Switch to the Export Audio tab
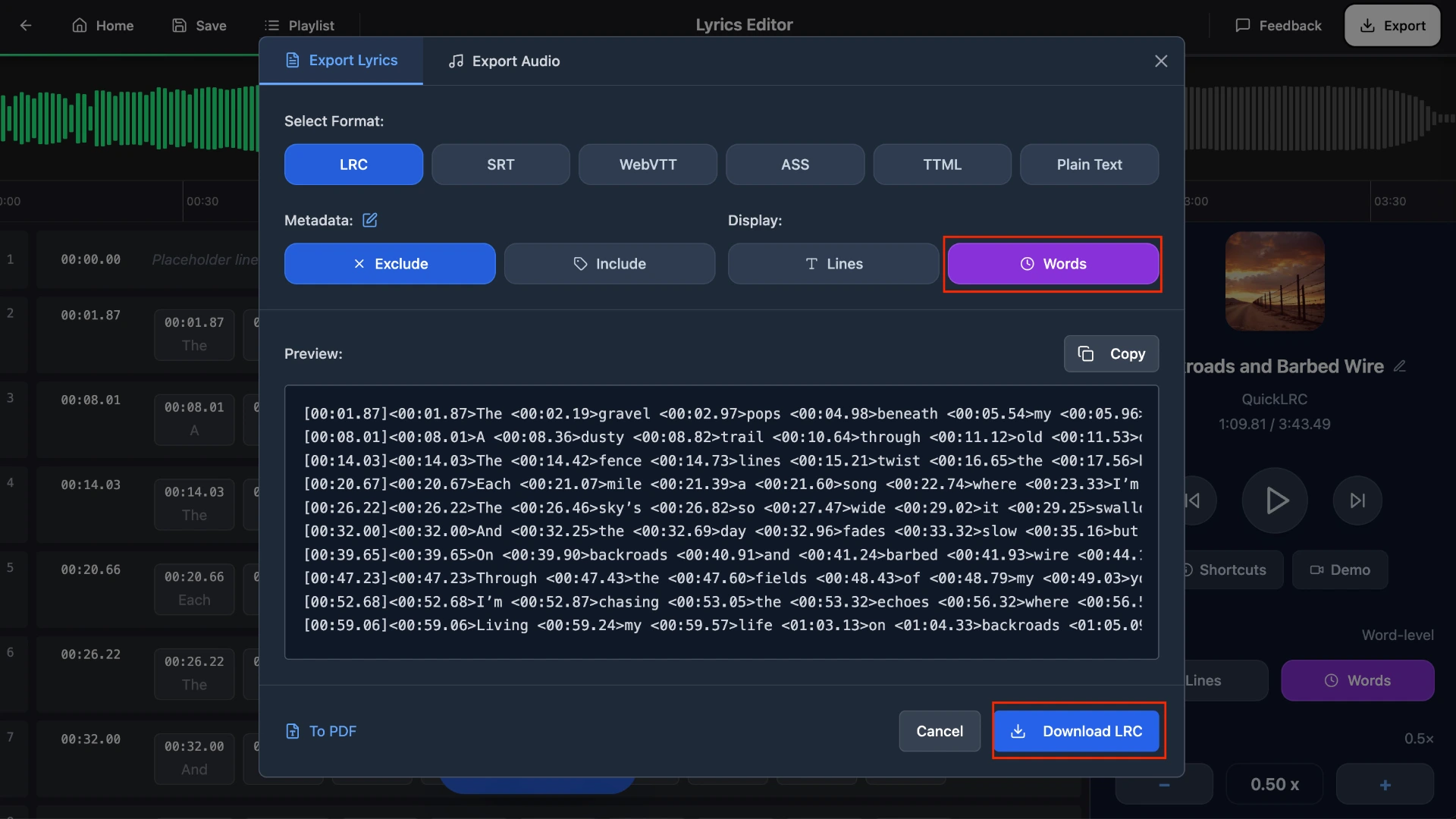This screenshot has width=1456, height=819. (504, 61)
